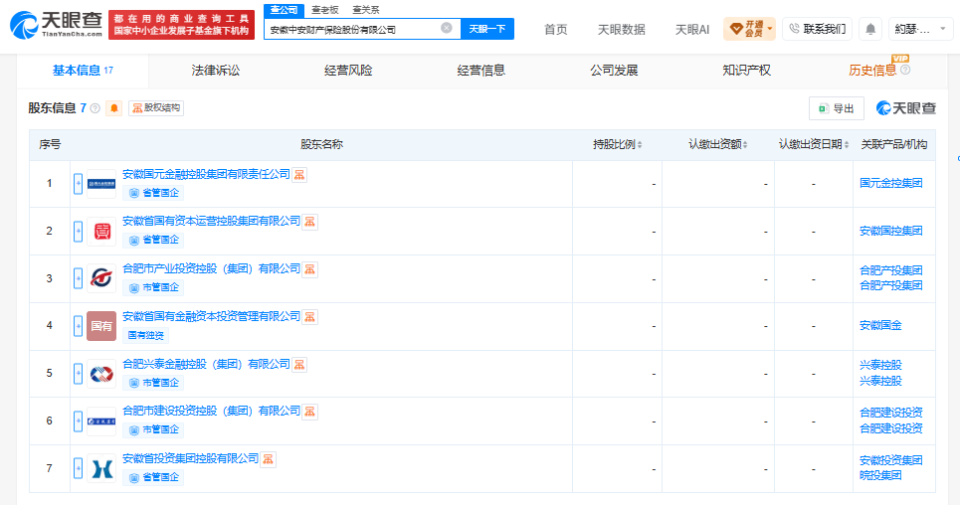Switch to 基本信息 tab
Image resolution: width=960 pixels, height=505 pixels.
point(83,70)
